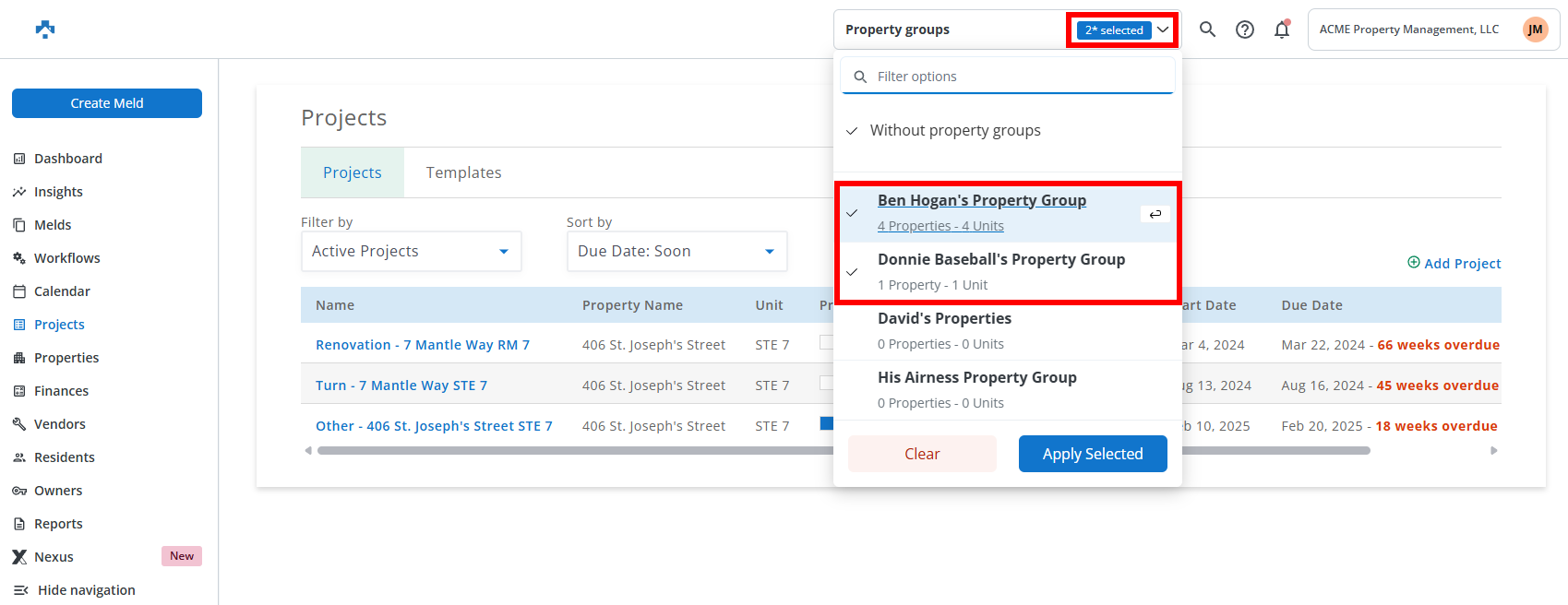Image resolution: width=1568 pixels, height=605 pixels.
Task: Collapse the Property groups selector chevron
Action: [1163, 30]
